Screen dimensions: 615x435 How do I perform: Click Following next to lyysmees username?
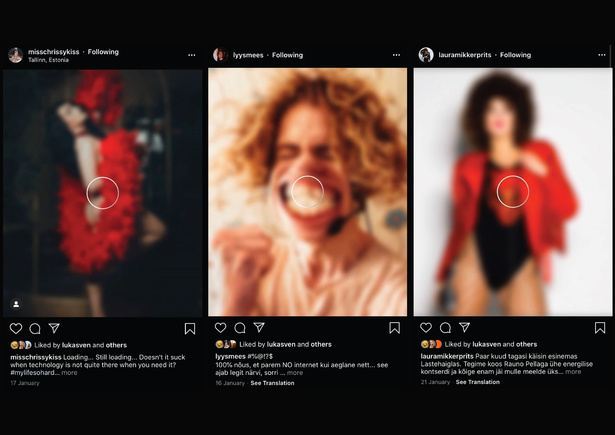(x=287, y=55)
